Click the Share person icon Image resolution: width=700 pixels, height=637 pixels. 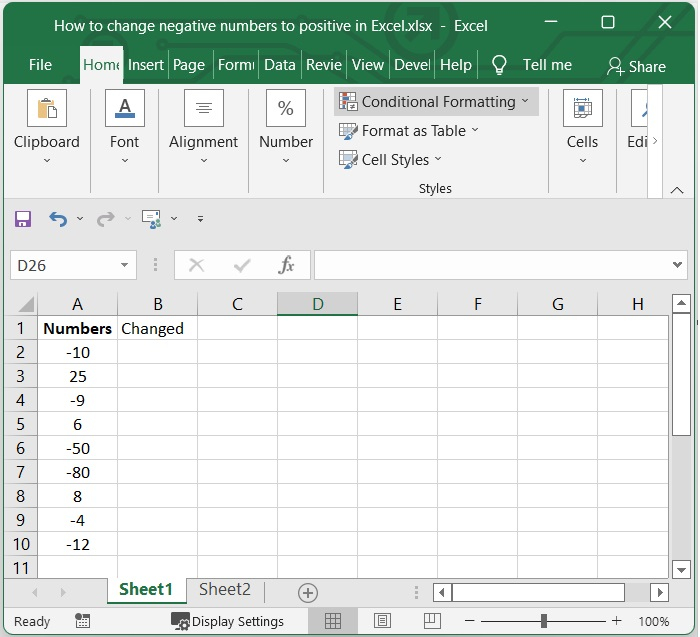point(615,67)
